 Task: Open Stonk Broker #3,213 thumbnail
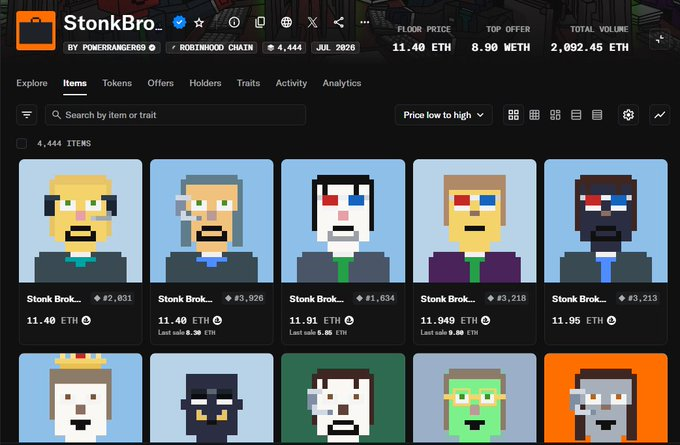pyautogui.click(x=606, y=221)
